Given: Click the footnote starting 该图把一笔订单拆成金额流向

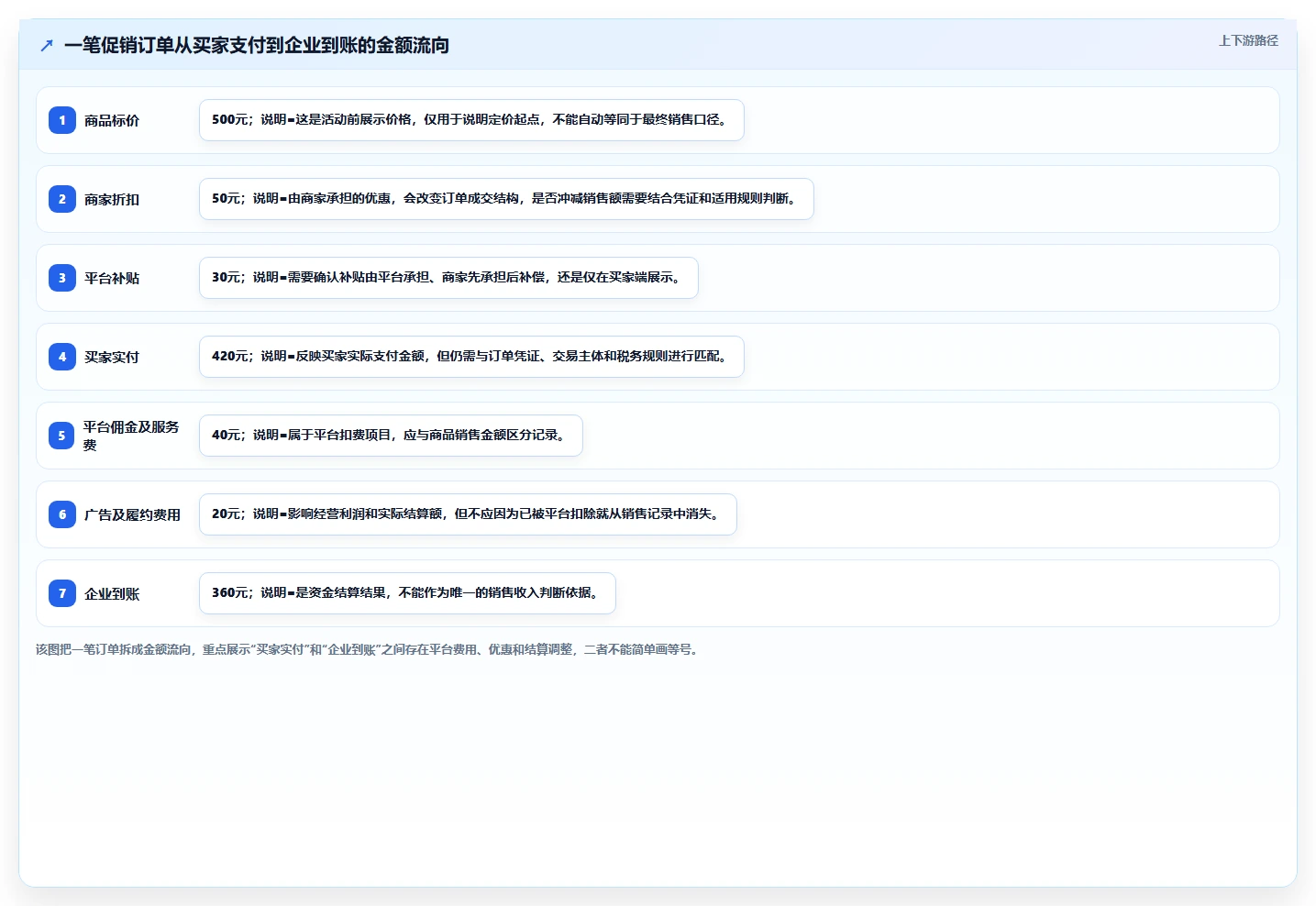Looking at the screenshot, I should point(369,649).
